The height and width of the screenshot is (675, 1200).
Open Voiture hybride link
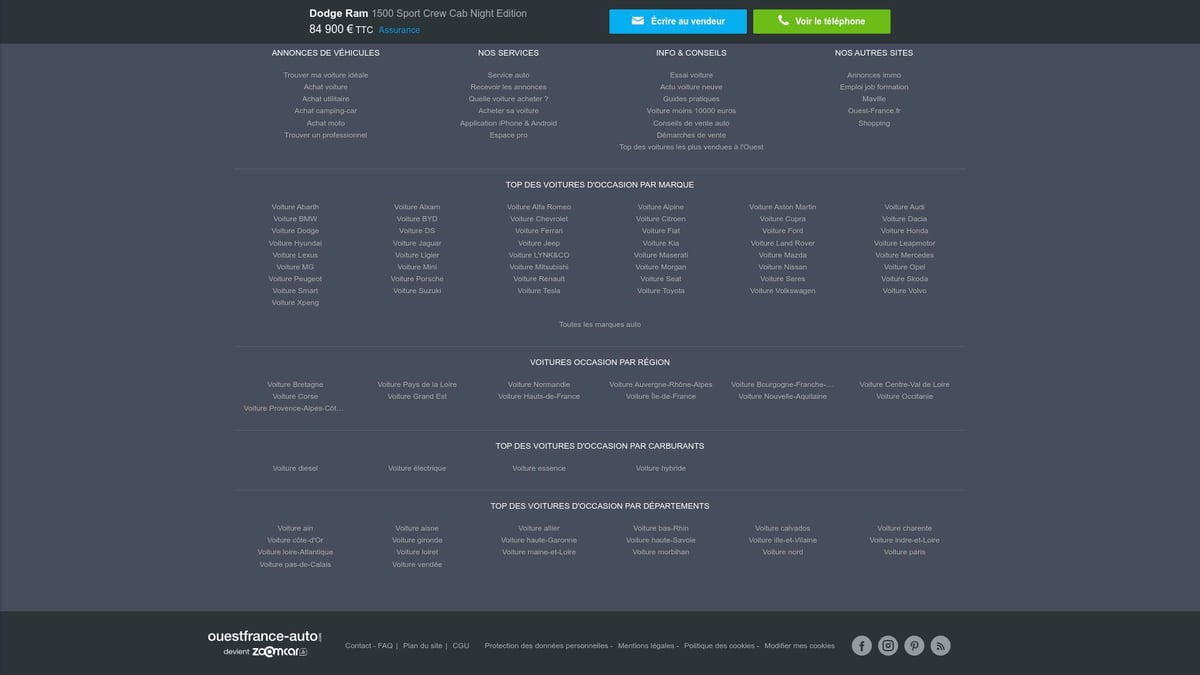click(661, 469)
